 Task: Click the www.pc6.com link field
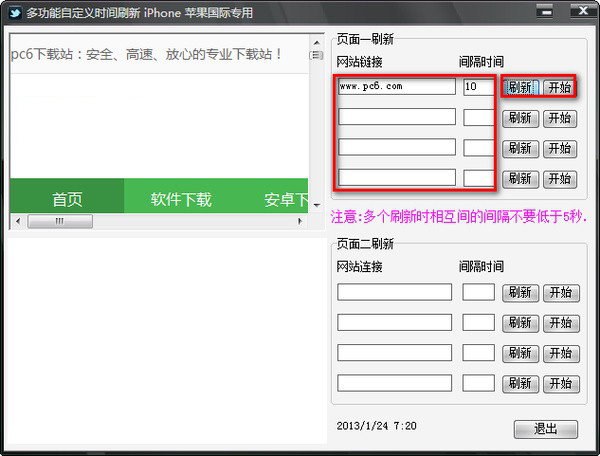pos(397,86)
